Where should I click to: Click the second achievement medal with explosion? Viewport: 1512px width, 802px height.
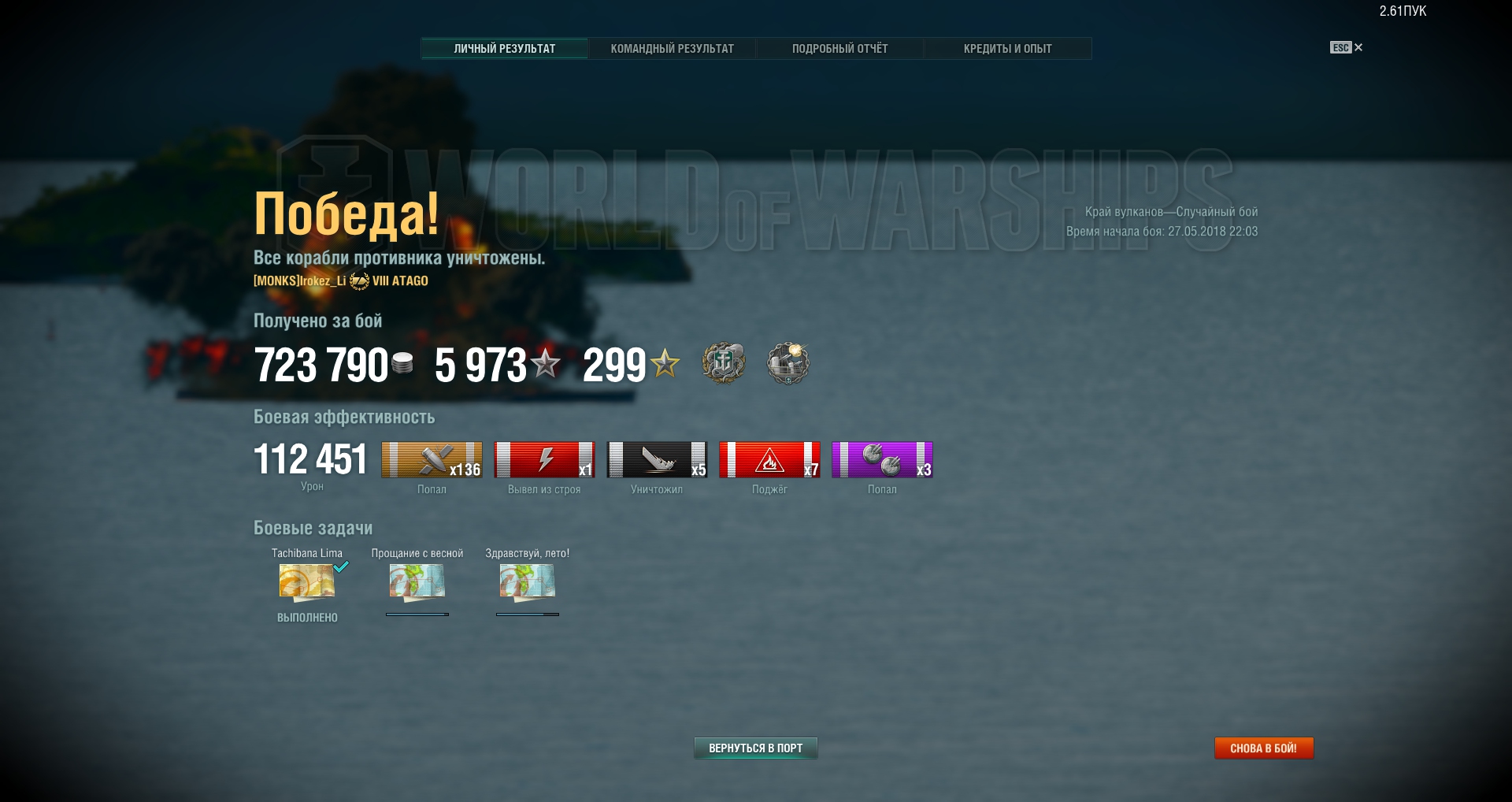point(788,363)
